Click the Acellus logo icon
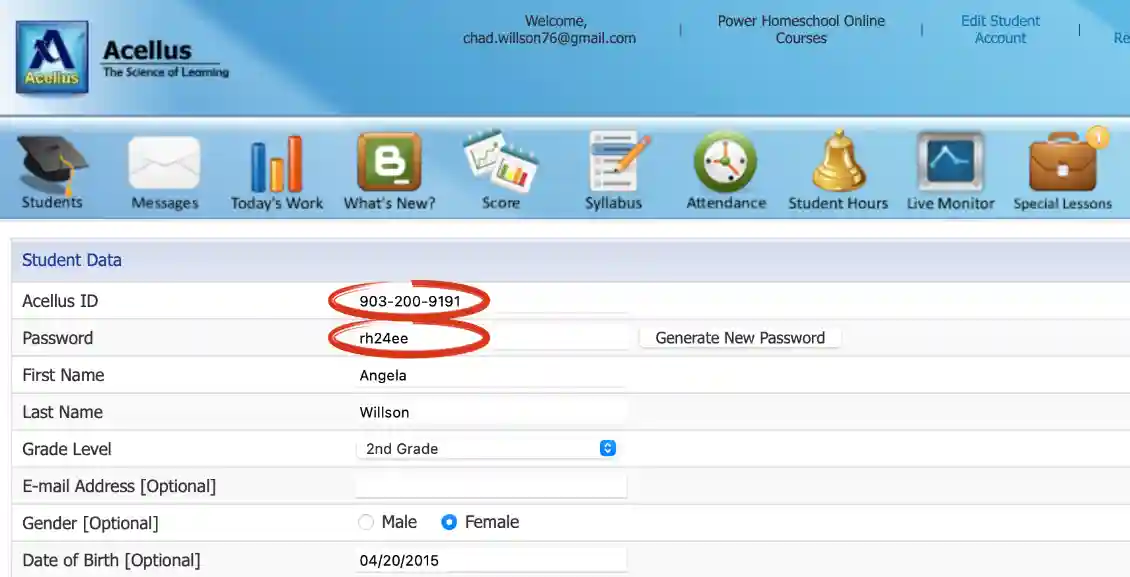Viewport: 1130px width, 577px height. point(52,57)
